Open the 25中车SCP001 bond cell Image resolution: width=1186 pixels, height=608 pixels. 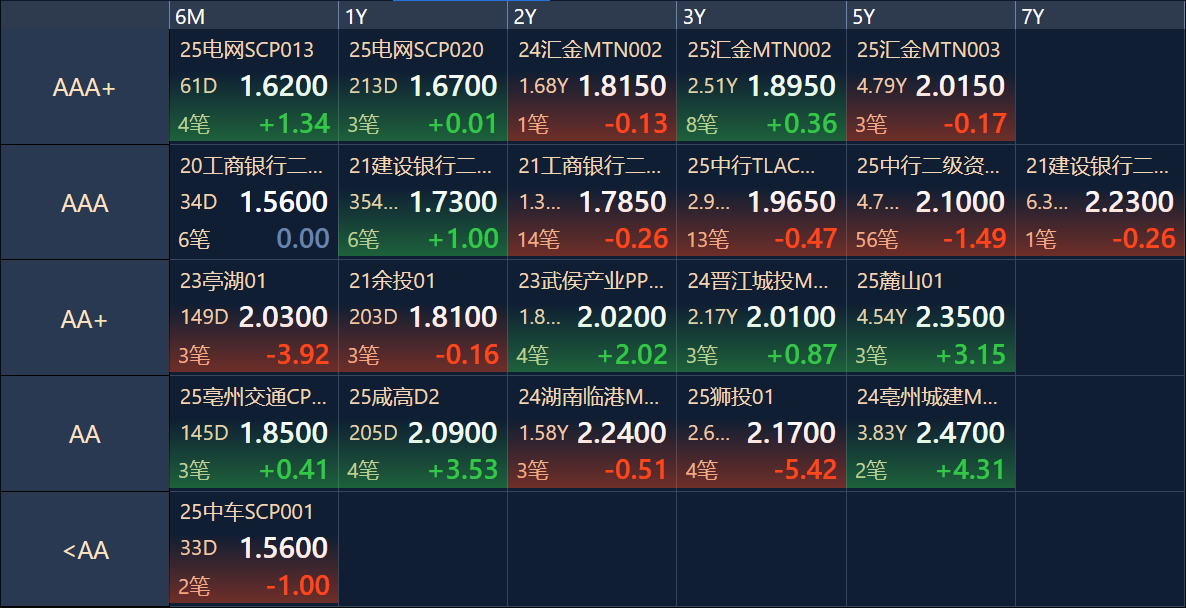pos(254,550)
